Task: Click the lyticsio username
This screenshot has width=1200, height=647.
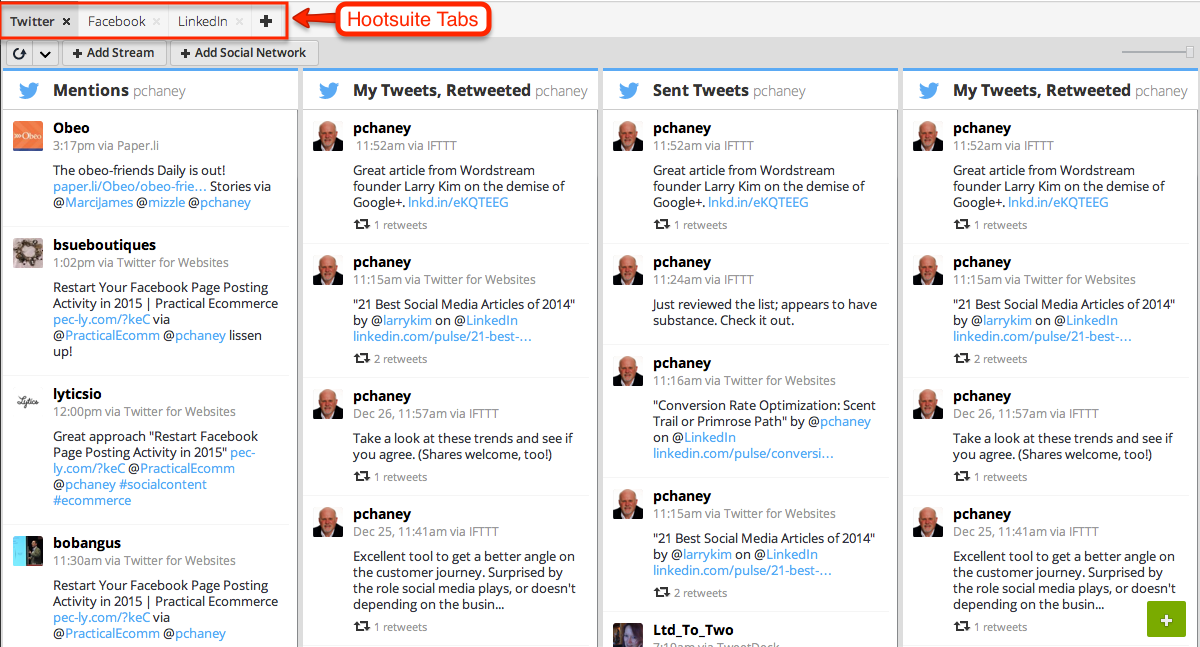Action: coord(77,395)
